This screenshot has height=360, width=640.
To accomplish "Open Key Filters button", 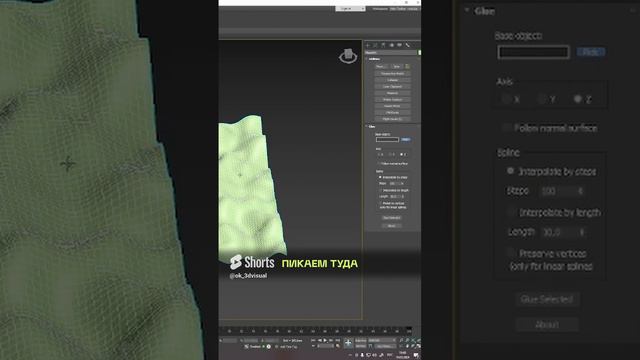I will (x=385, y=346).
